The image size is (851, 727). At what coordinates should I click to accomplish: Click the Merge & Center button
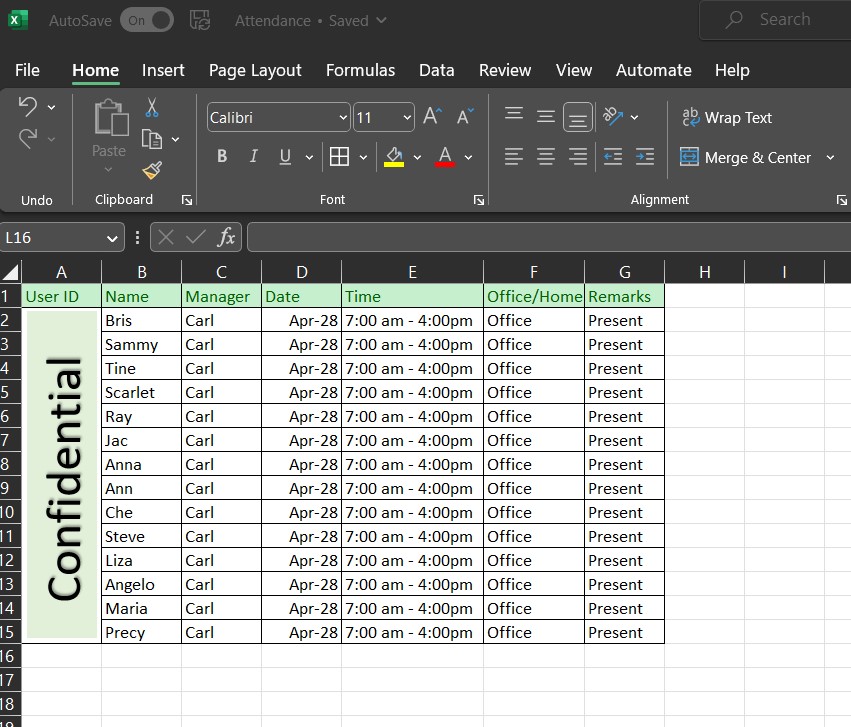(x=745, y=157)
